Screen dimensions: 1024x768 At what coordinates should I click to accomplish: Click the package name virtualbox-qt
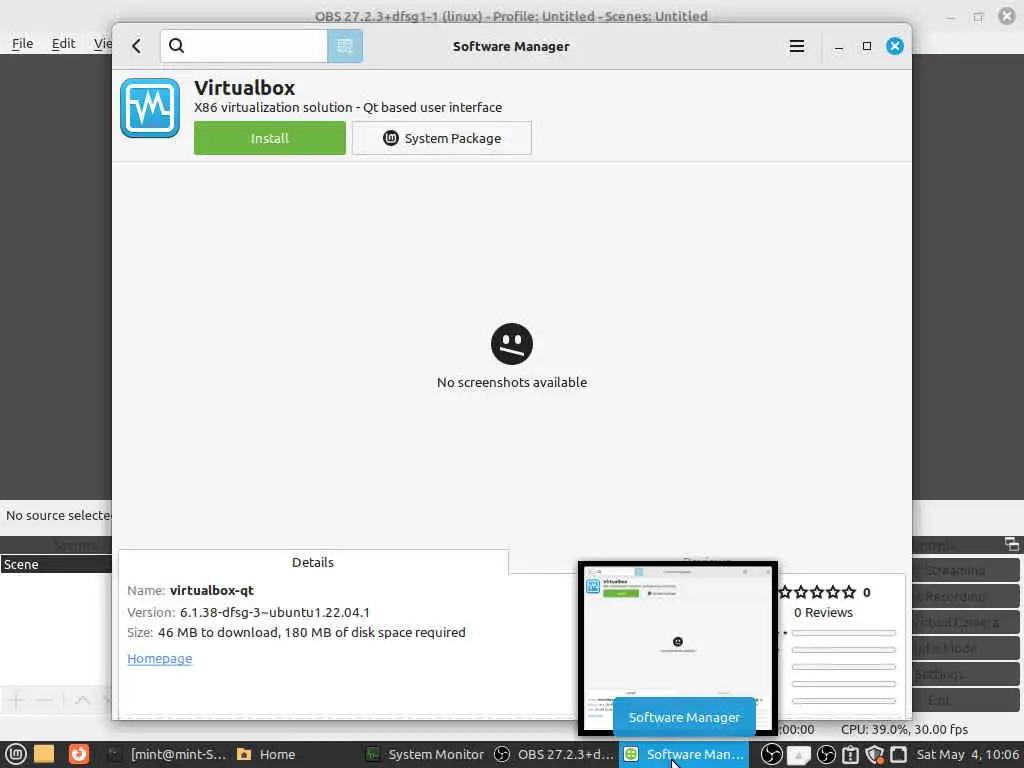point(212,590)
